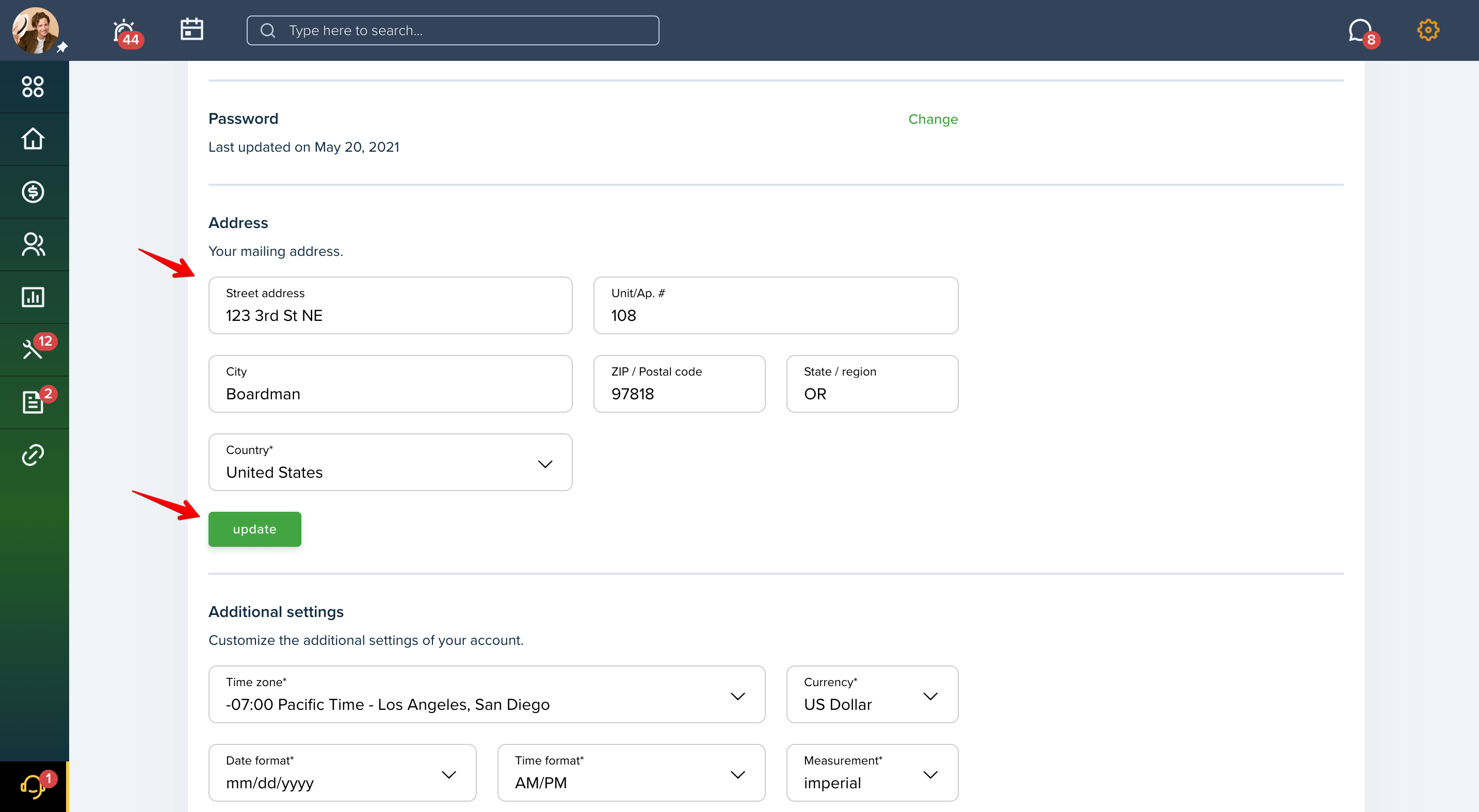Click the 'Your mailing address.' text

pyautogui.click(x=276, y=251)
